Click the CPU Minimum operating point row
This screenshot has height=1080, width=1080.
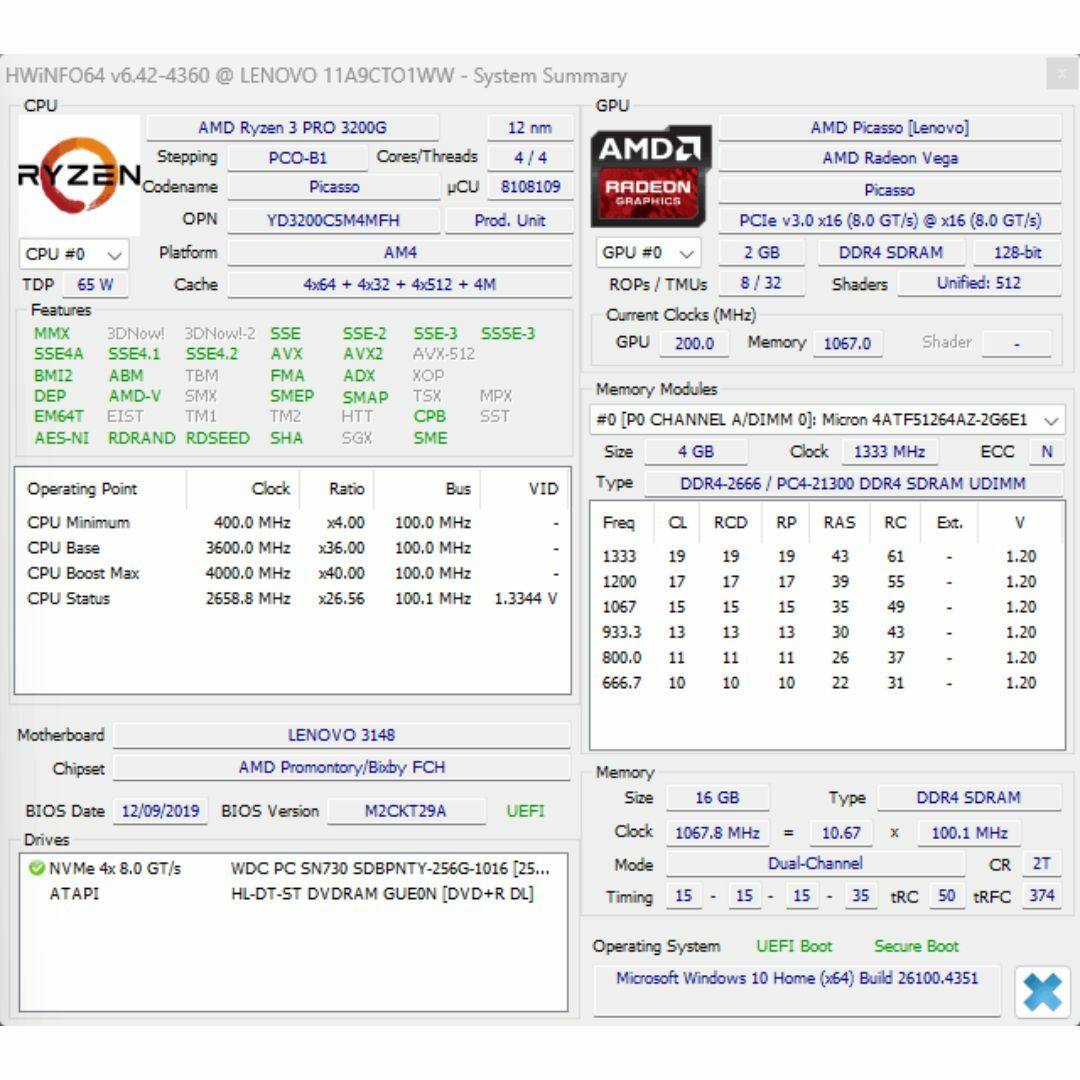click(292, 523)
